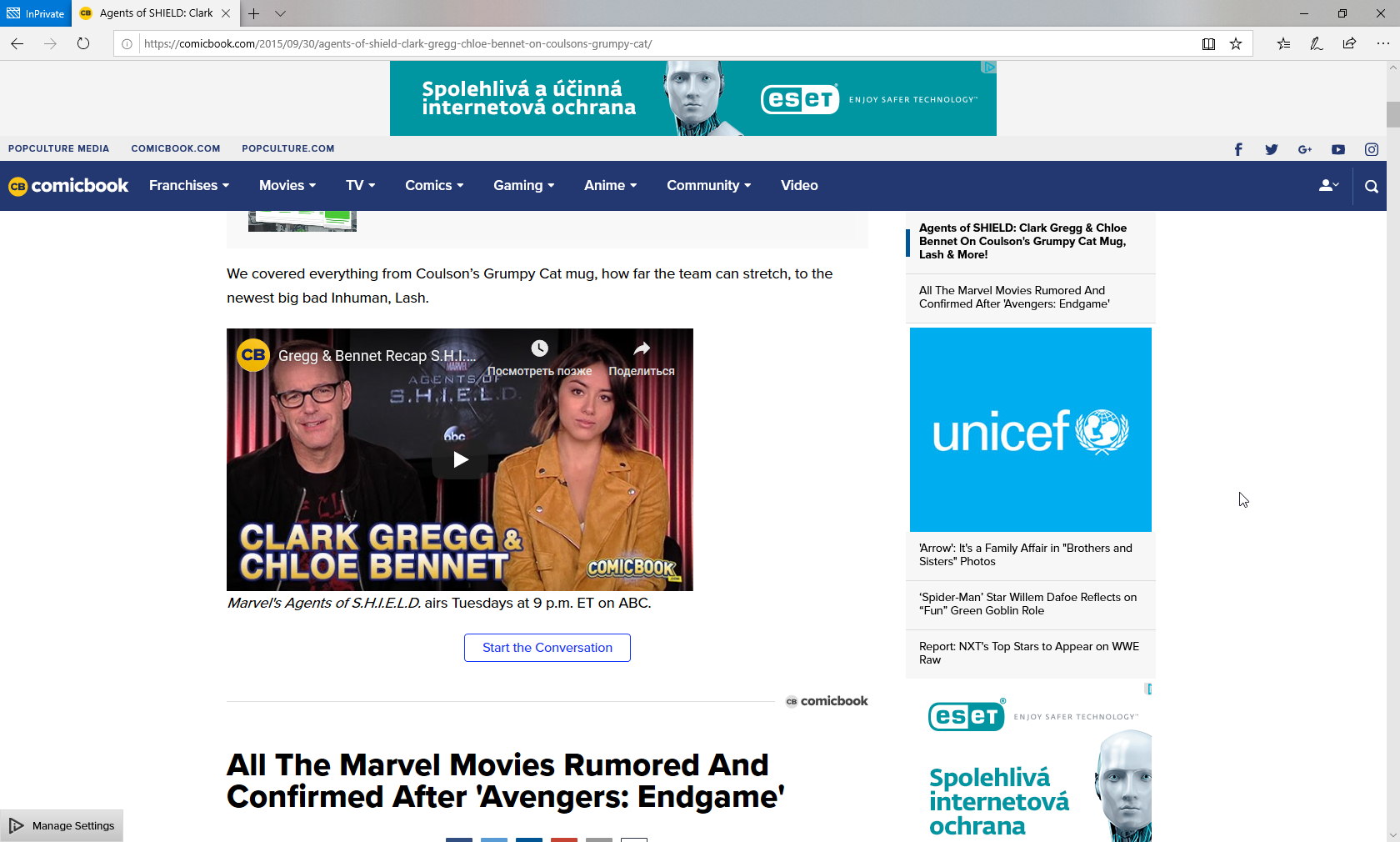The image size is (1400, 842).
Task: Open COMICBOOK.COM top link
Action: click(176, 149)
